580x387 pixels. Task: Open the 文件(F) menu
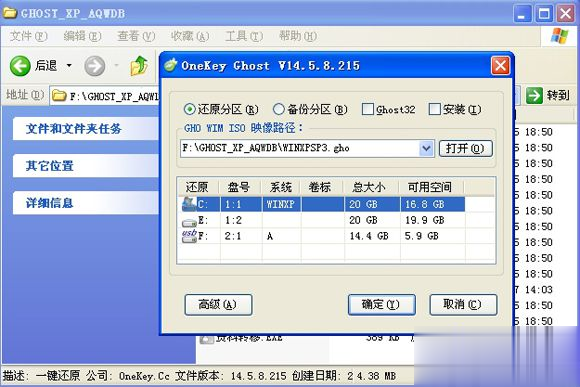pos(28,36)
